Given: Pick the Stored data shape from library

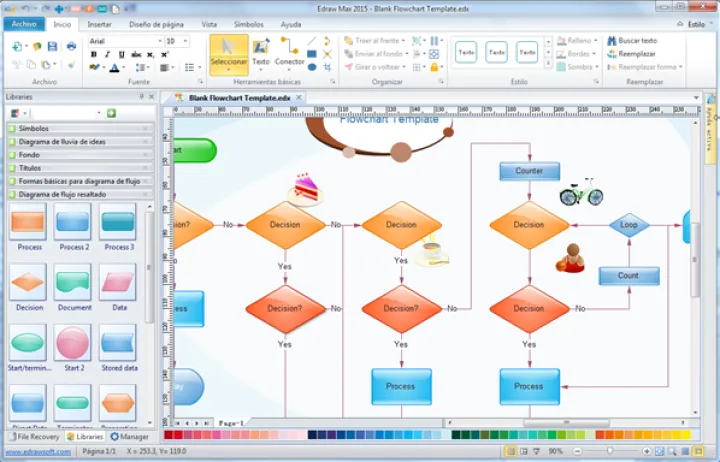Looking at the screenshot, I should click(119, 345).
